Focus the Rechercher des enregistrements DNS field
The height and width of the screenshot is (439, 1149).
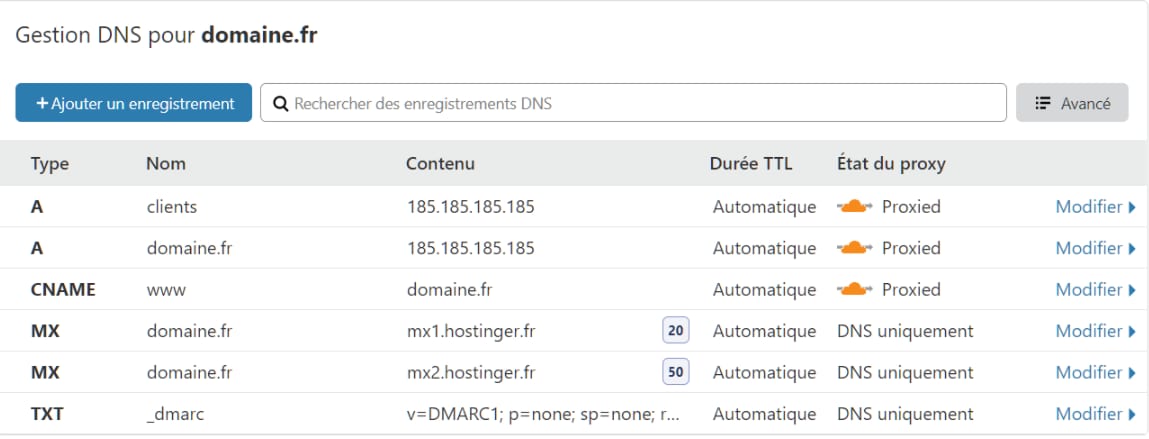[x=633, y=103]
